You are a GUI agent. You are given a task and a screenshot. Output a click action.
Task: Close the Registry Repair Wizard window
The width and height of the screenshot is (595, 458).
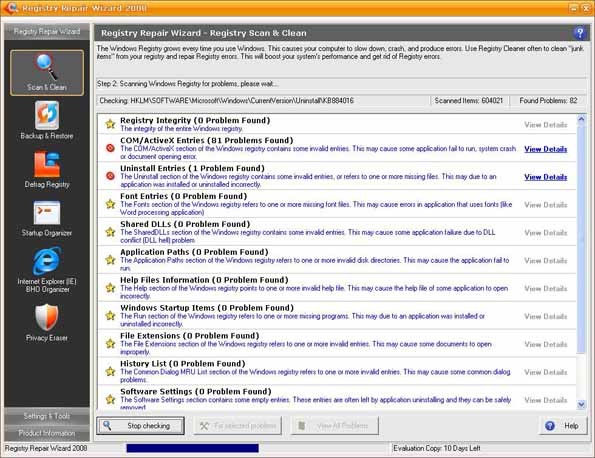[x=585, y=8]
